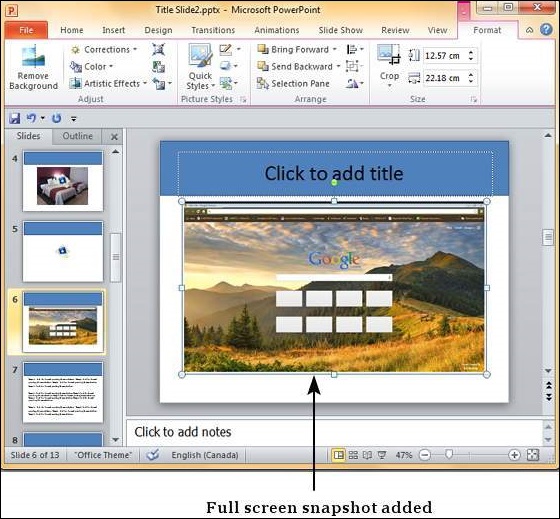Click the Rotate objects icon
This screenshot has width=560, height=519.
point(352,84)
